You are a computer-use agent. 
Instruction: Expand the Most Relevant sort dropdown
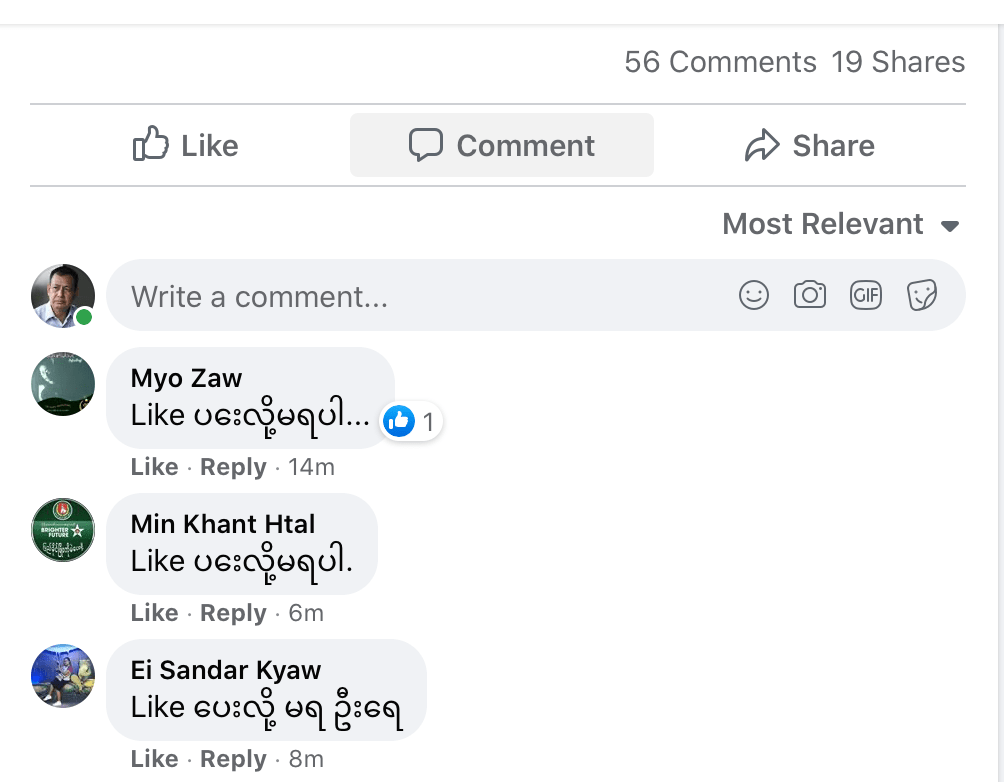click(x=840, y=224)
